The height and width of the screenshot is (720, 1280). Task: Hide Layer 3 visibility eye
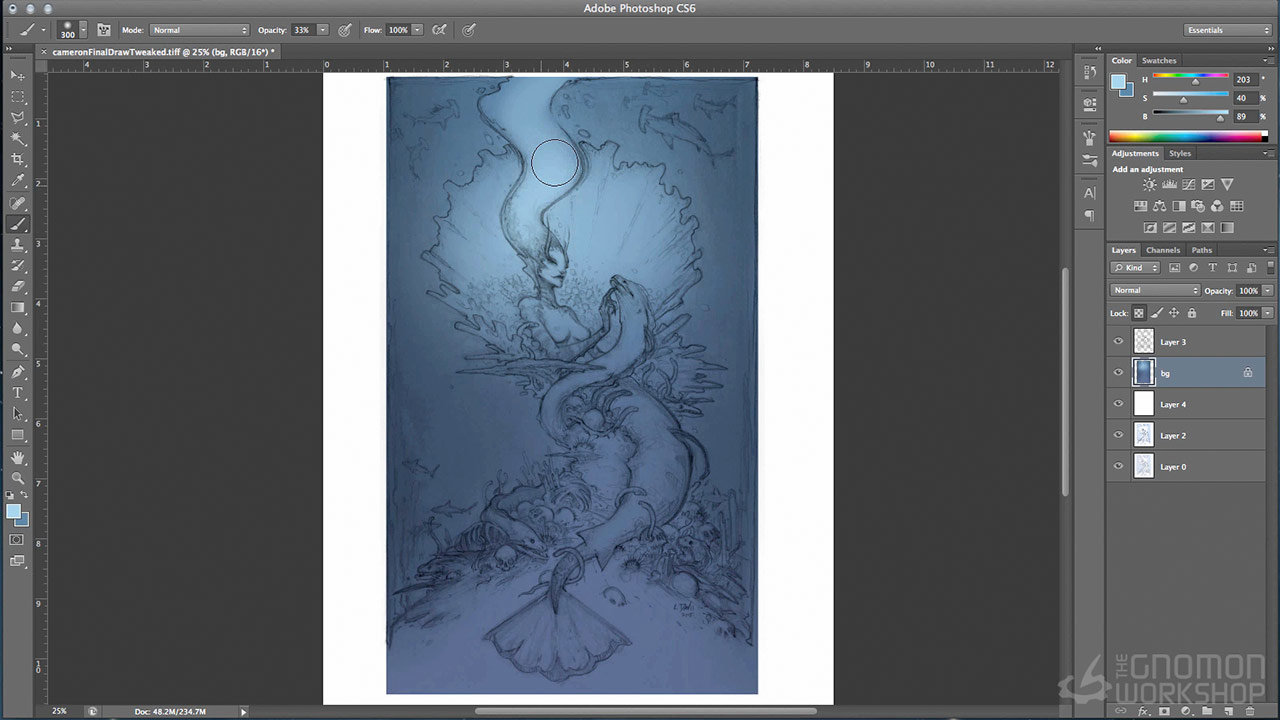[1118, 342]
